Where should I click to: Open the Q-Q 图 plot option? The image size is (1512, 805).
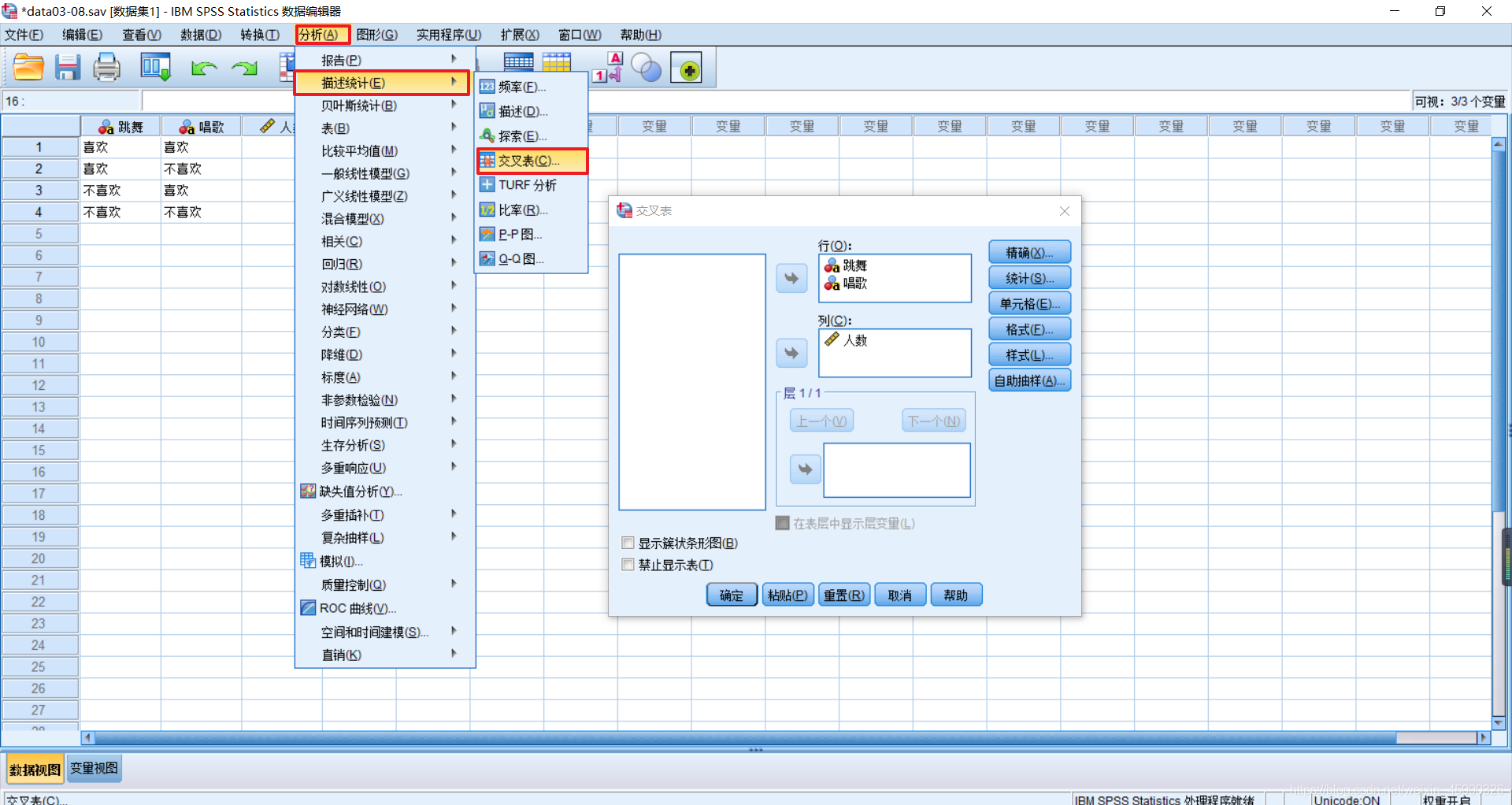[x=532, y=258]
